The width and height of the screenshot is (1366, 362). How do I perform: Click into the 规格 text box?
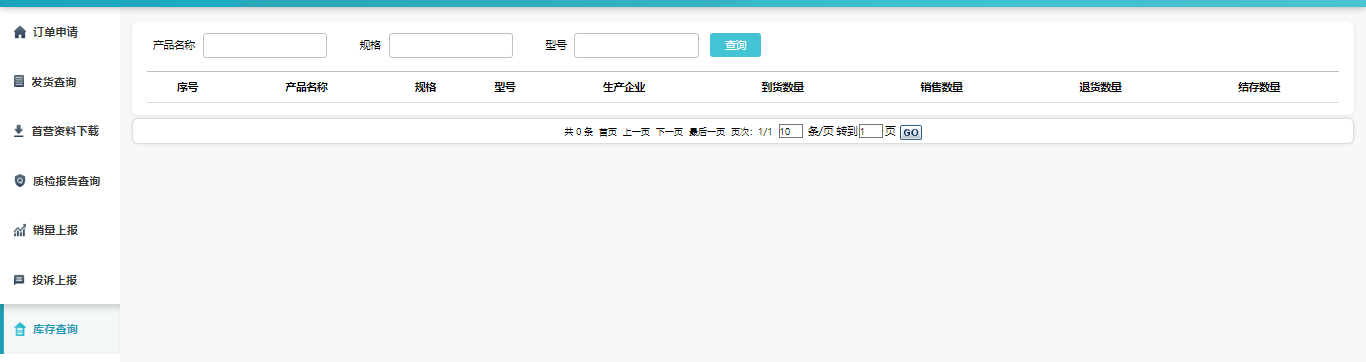[451, 45]
